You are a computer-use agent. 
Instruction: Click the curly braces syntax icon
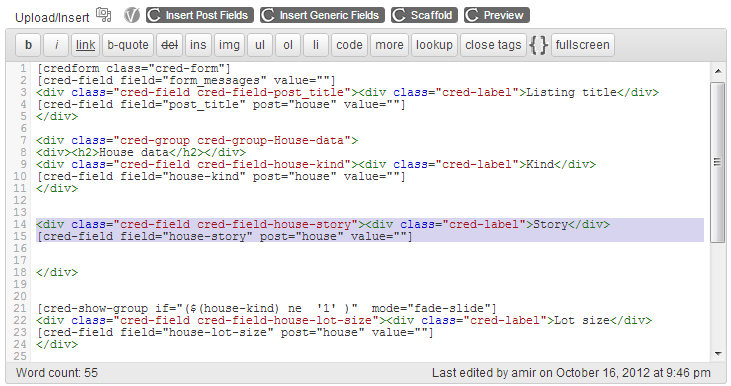tap(538, 45)
